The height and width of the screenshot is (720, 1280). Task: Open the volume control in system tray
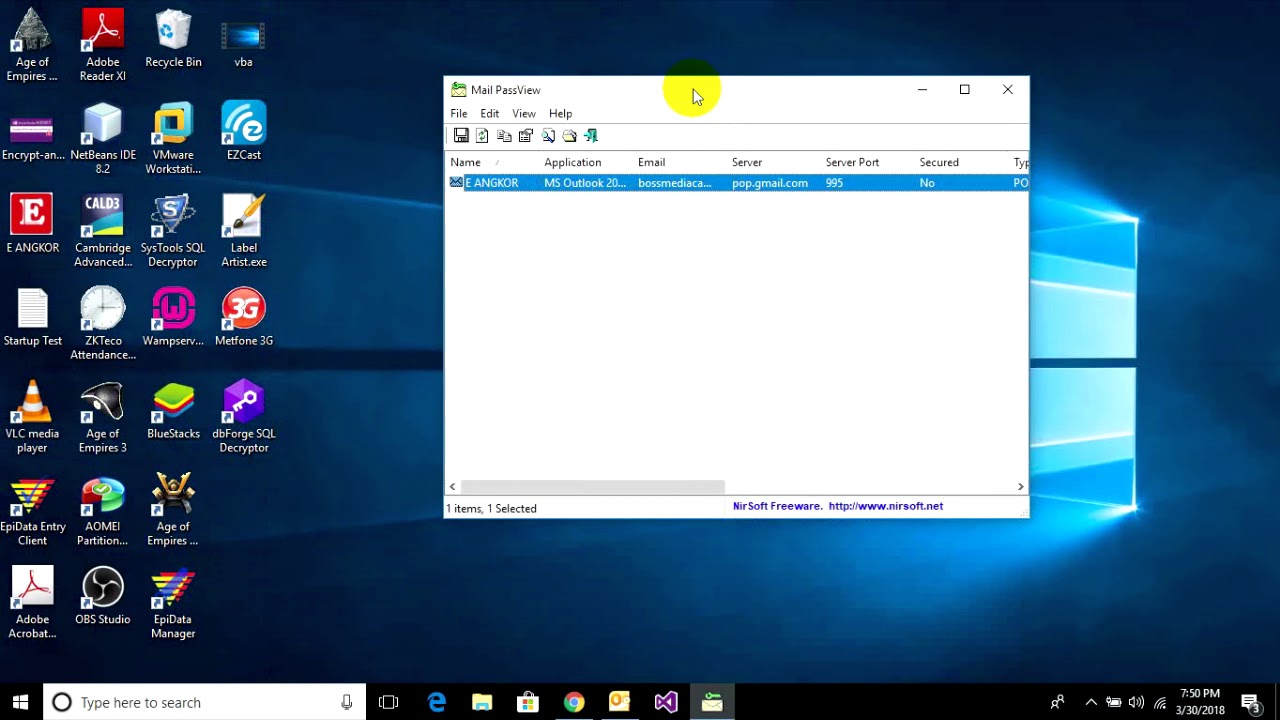1136,702
